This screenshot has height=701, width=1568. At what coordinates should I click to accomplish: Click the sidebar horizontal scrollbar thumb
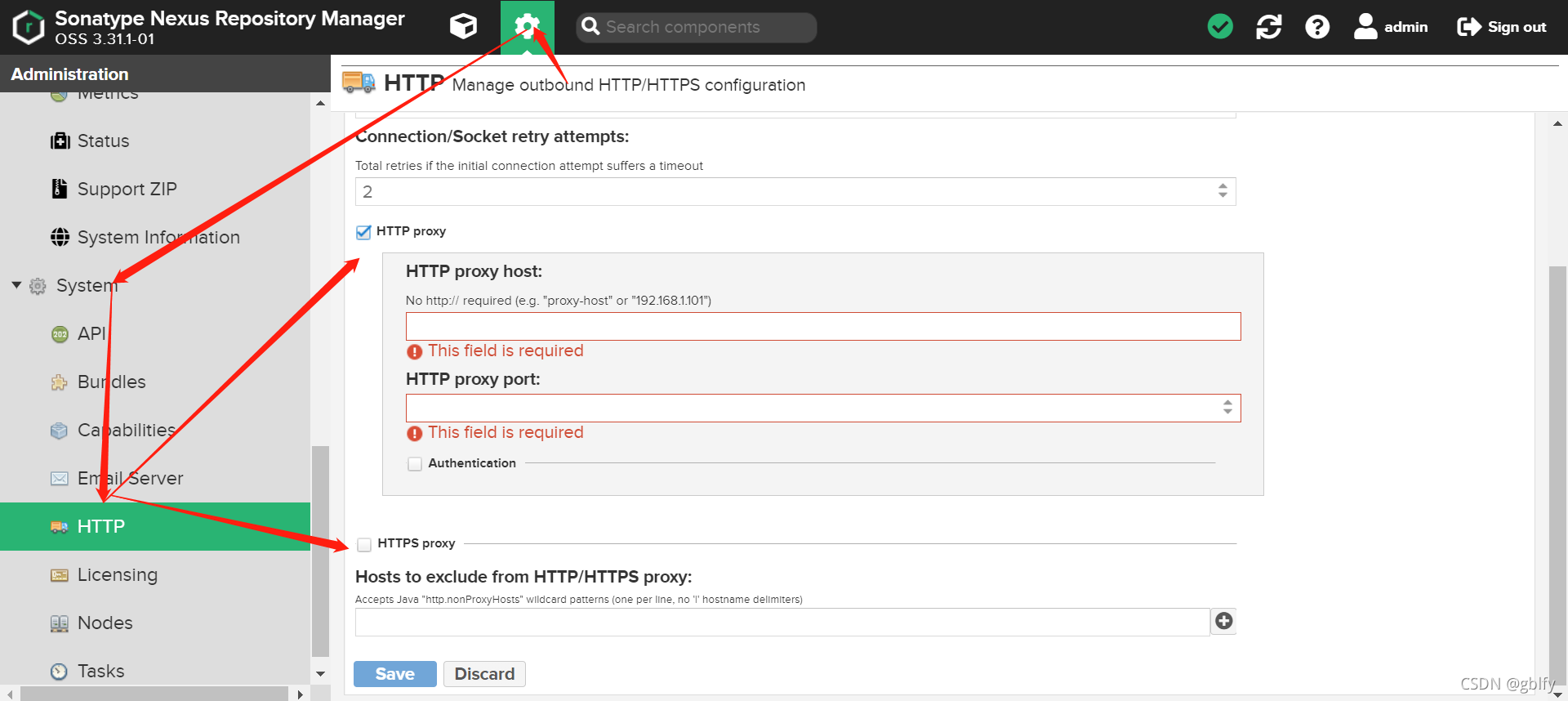[154, 694]
